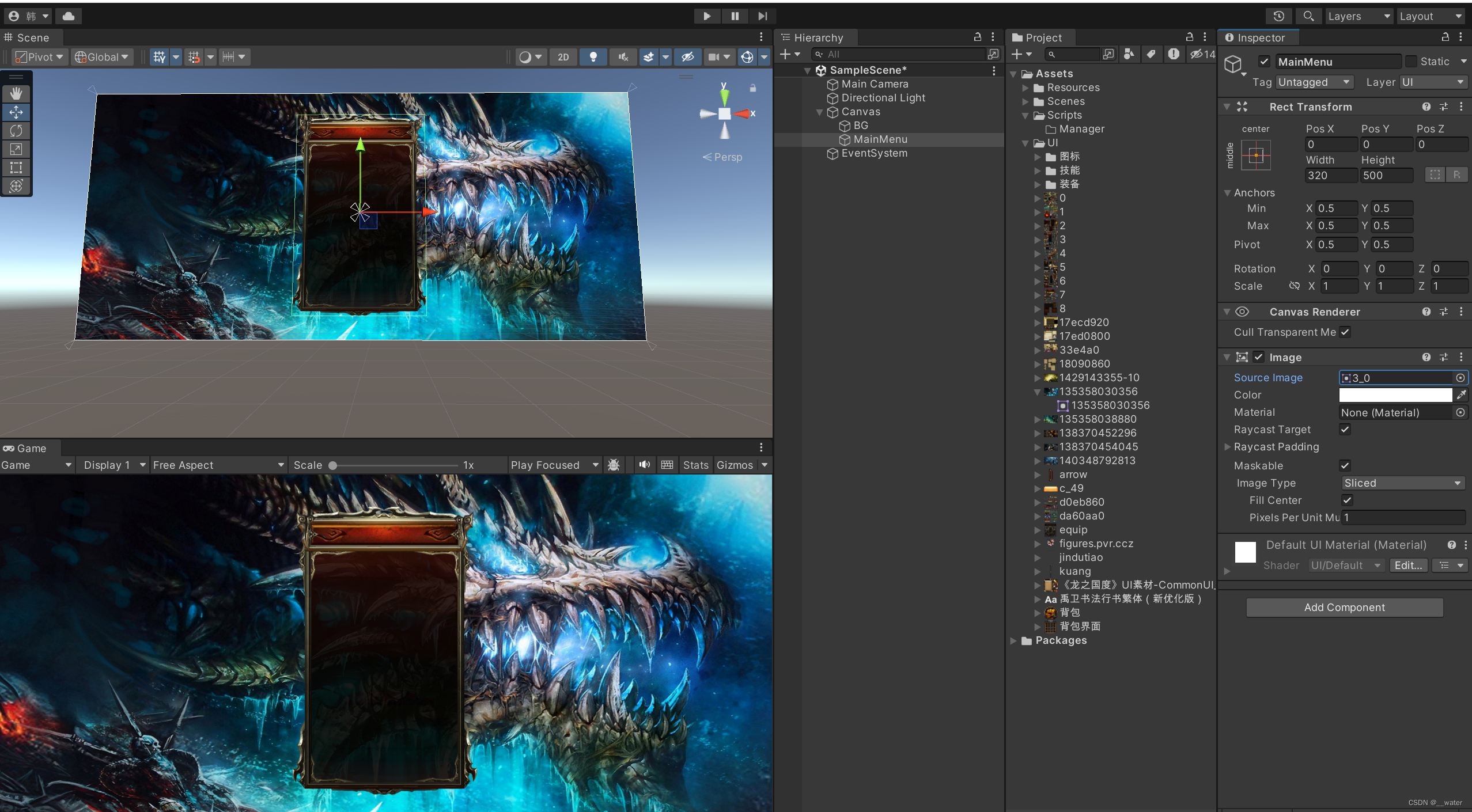Expand the Packages folder
The width and height of the screenshot is (1472, 812).
tap(1013, 641)
